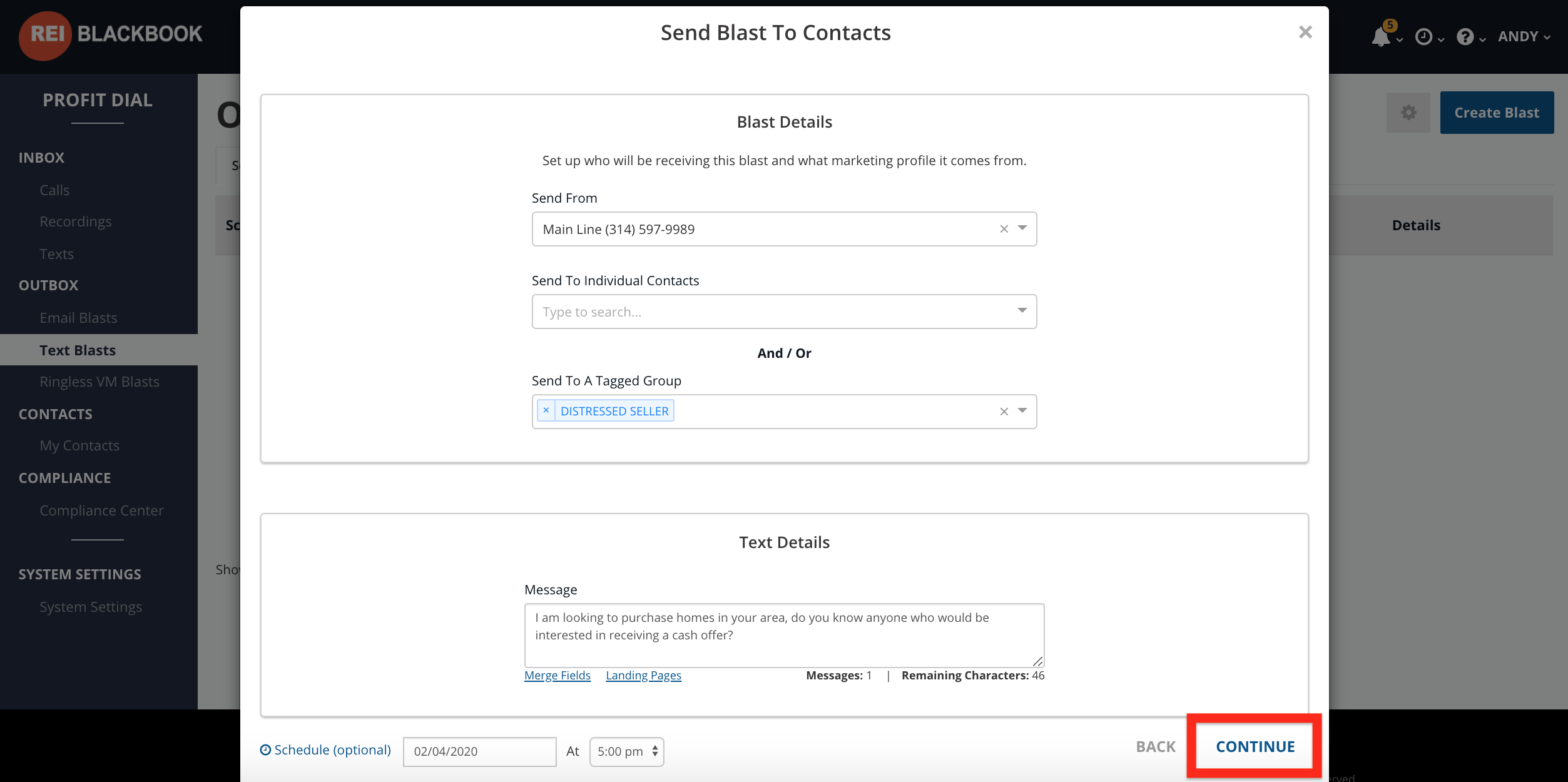Expand the Tagged Group dropdown arrow
1568x782 pixels.
click(x=1022, y=411)
